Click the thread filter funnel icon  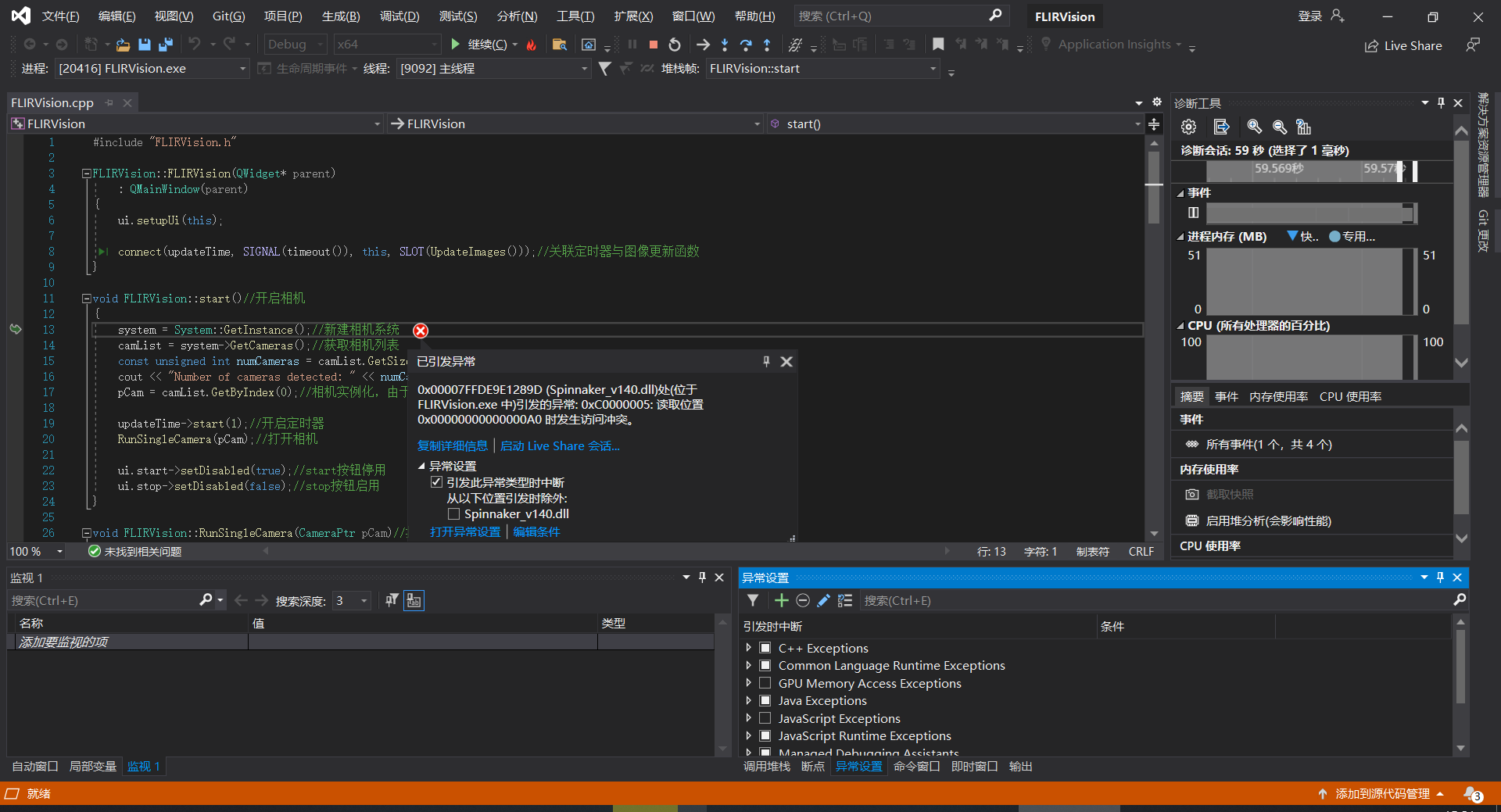pyautogui.click(x=604, y=69)
